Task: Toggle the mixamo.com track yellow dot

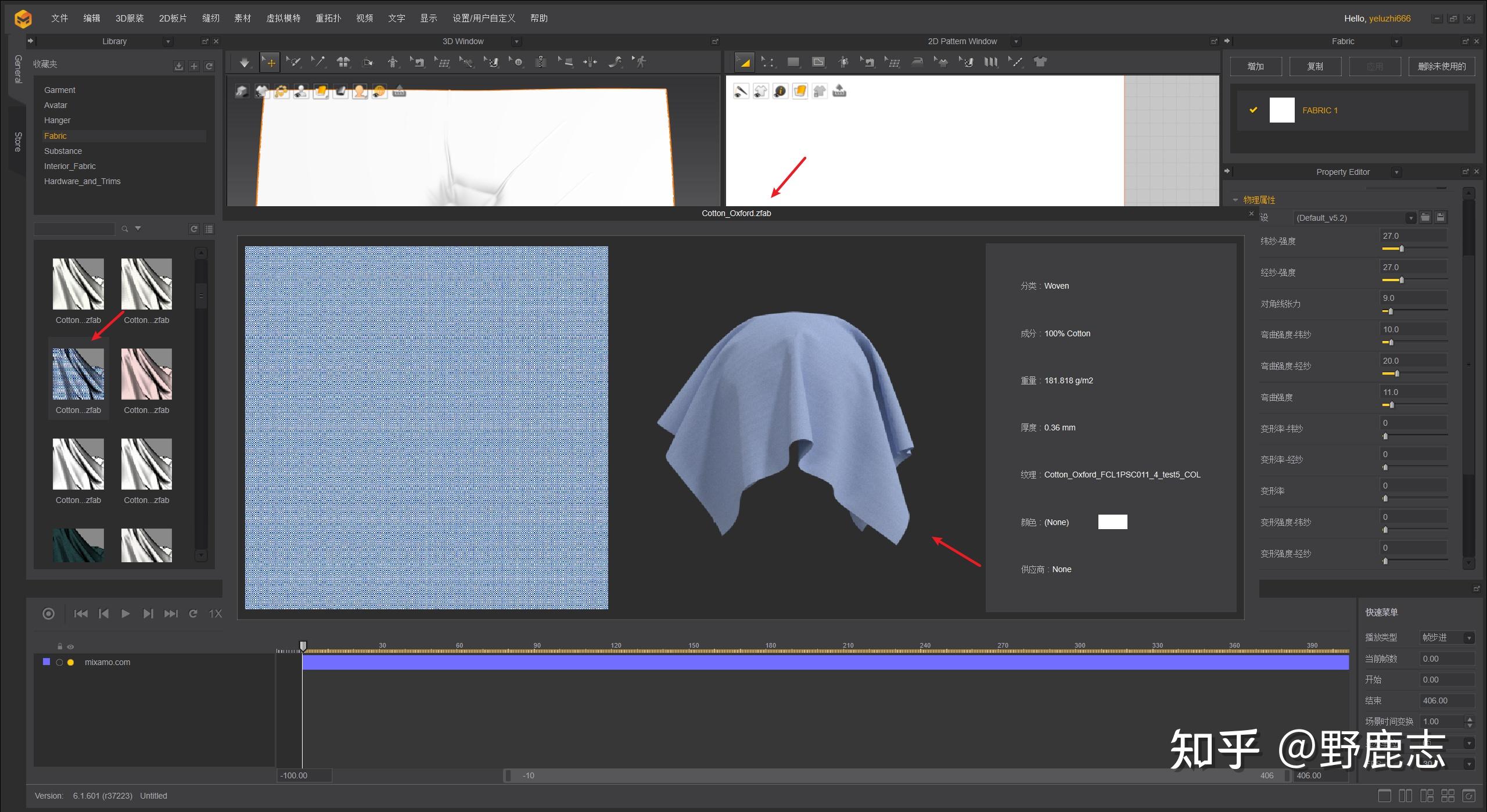Action: [x=71, y=662]
